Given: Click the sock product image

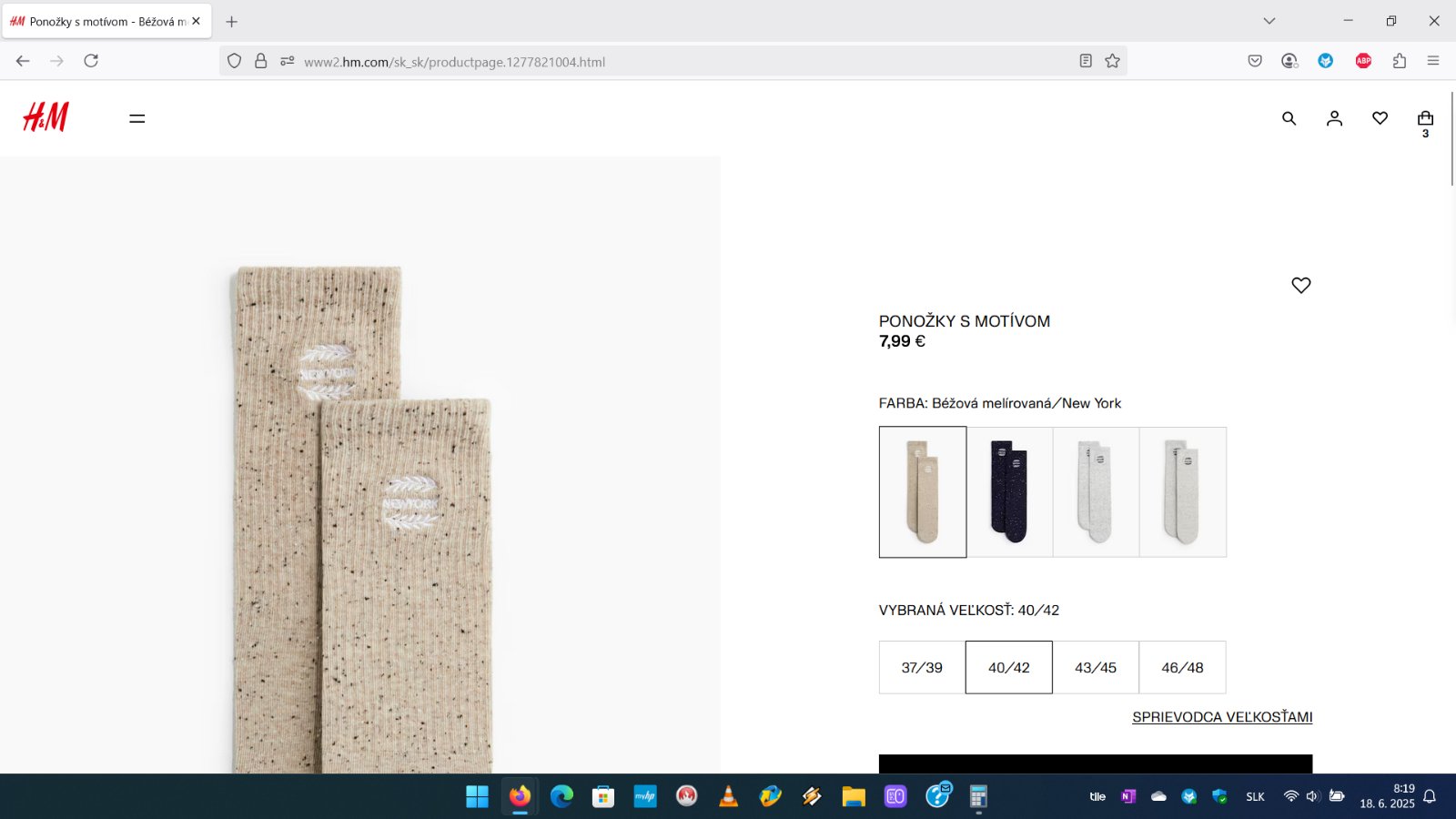Looking at the screenshot, I should point(360,510).
